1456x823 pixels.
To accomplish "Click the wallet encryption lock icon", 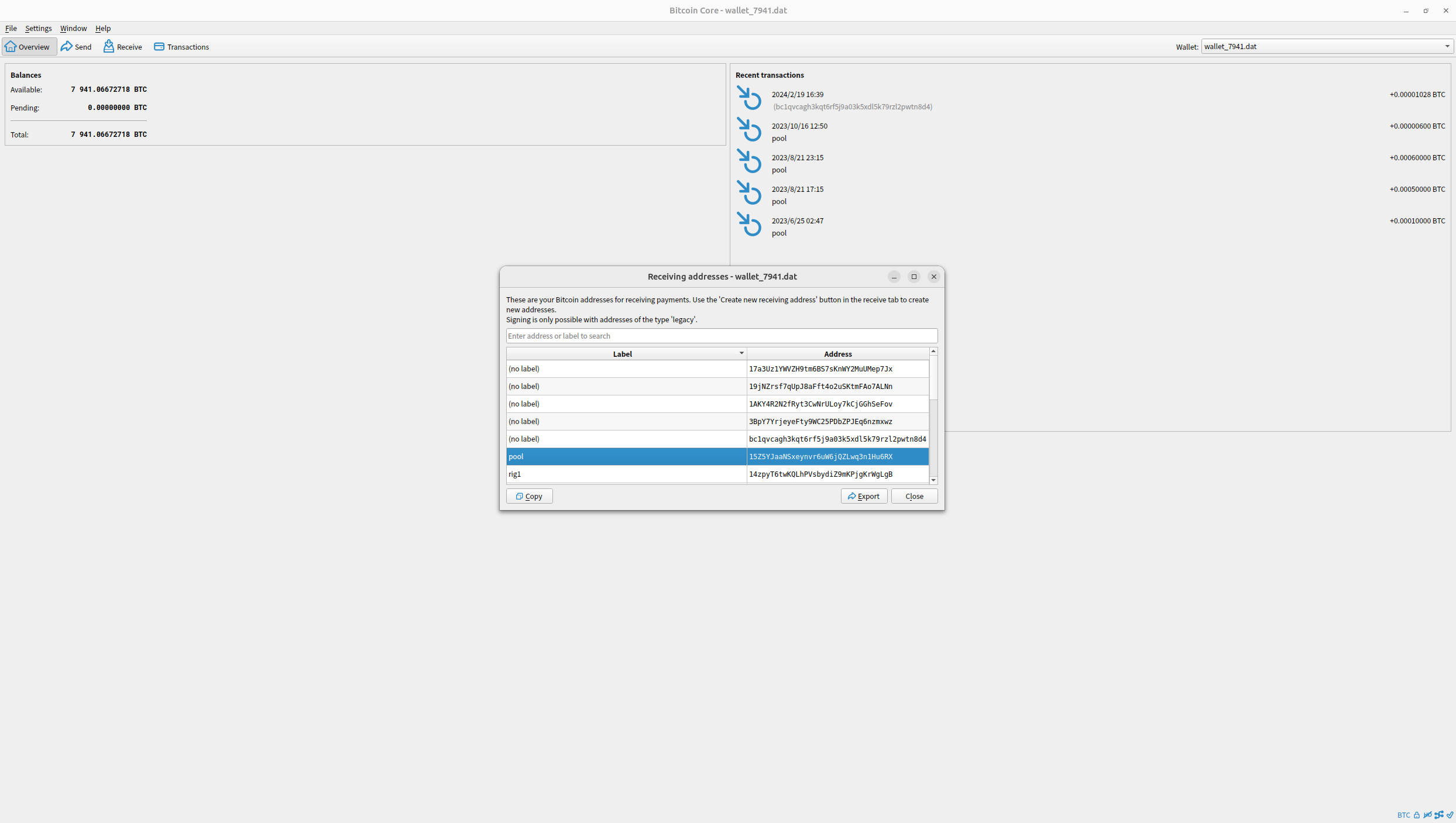I will [x=1417, y=815].
